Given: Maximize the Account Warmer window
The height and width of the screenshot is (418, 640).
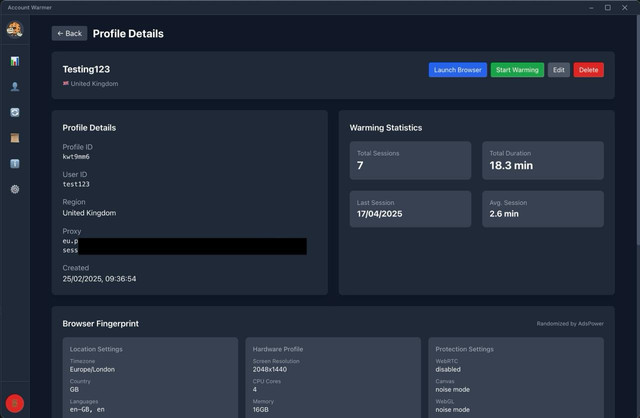Looking at the screenshot, I should pyautogui.click(x=608, y=8).
